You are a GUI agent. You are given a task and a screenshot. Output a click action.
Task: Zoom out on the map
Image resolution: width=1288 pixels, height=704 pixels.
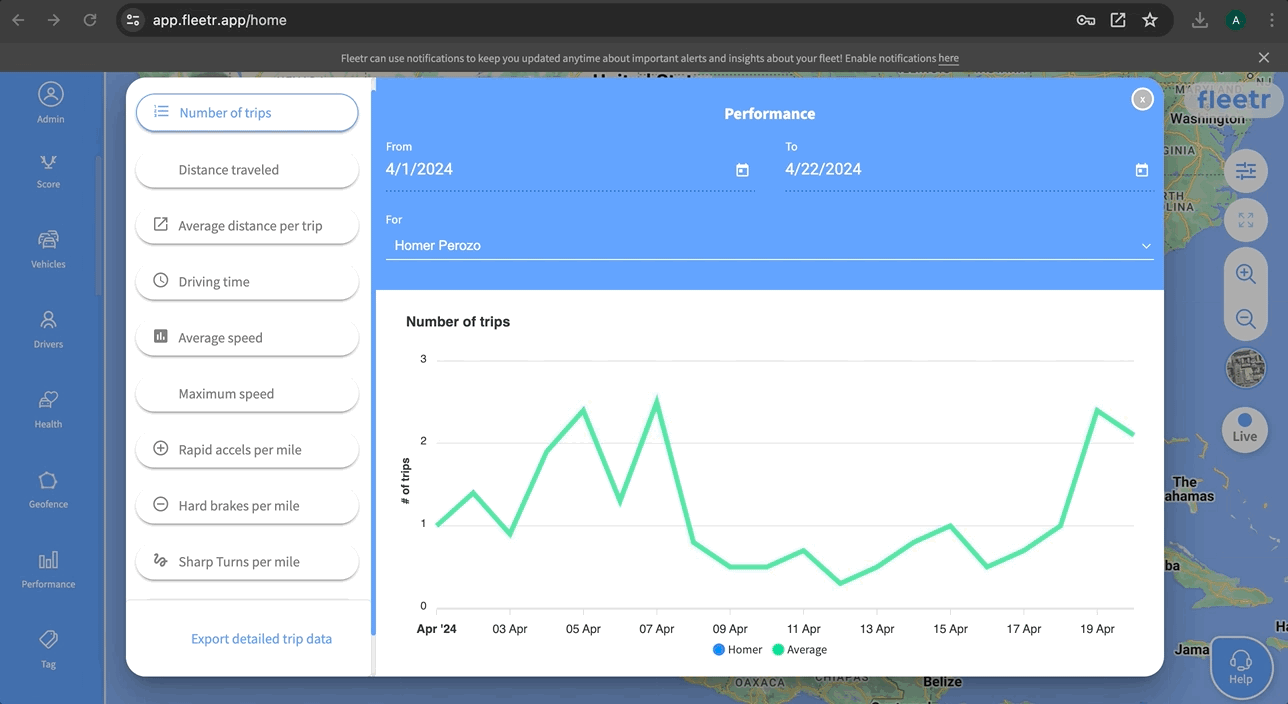point(1245,319)
